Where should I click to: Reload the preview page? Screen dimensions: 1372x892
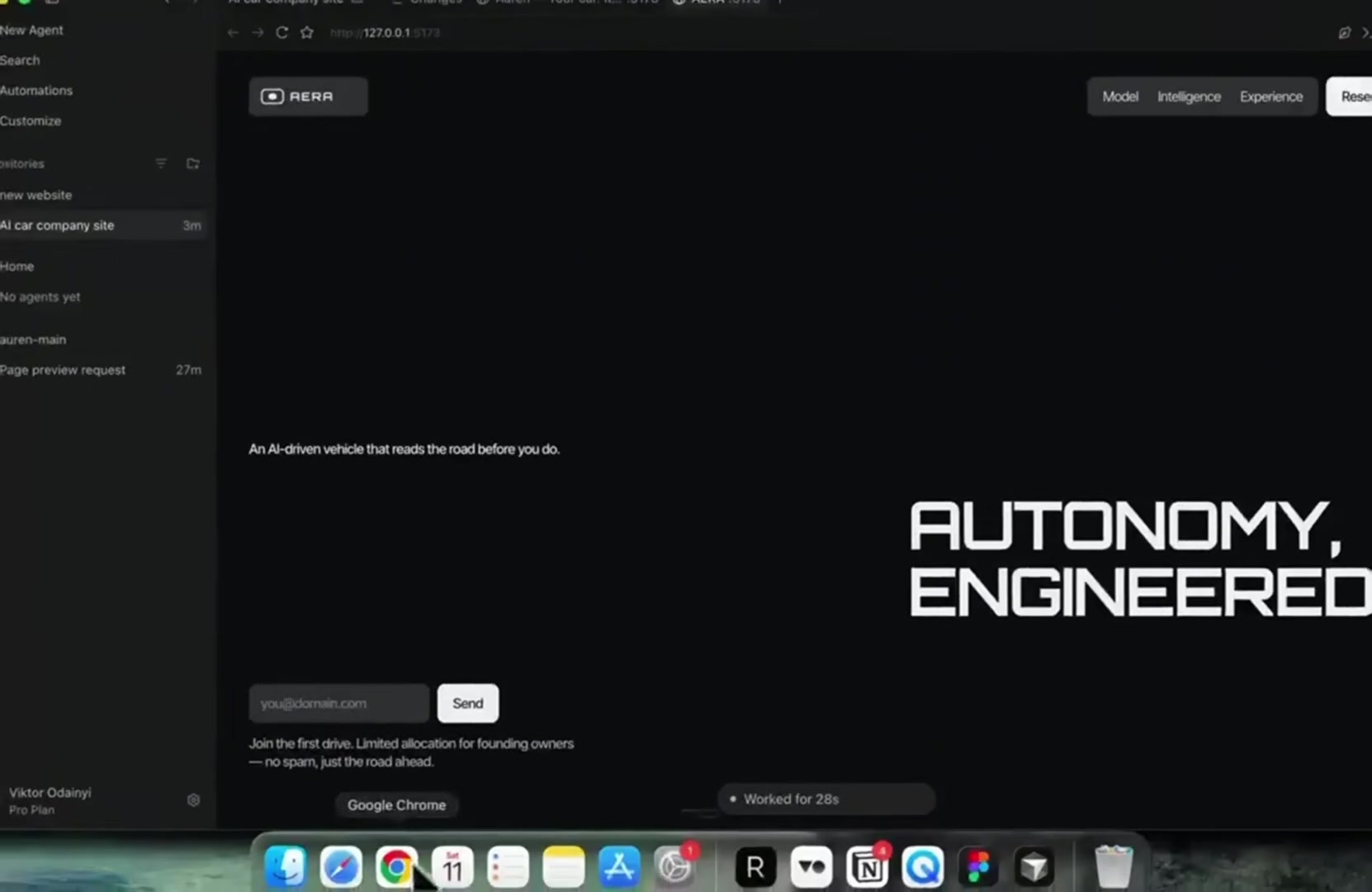click(281, 32)
